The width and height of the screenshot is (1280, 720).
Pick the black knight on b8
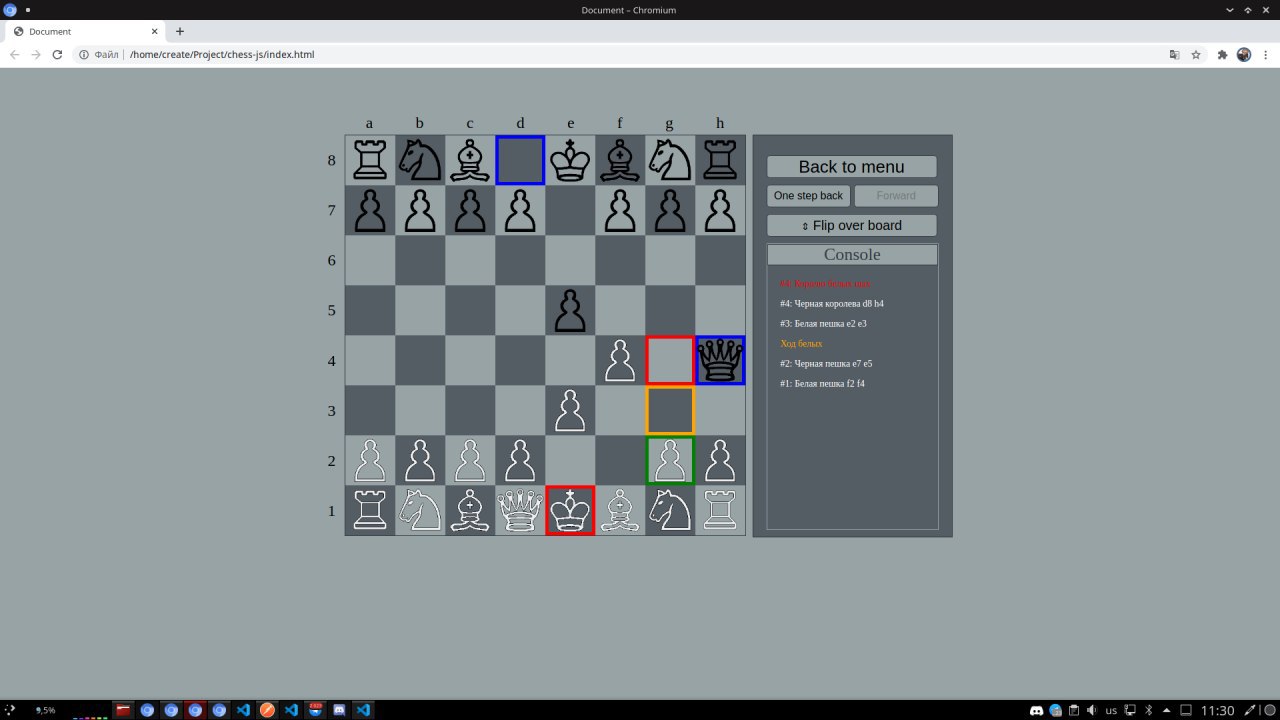[420, 160]
